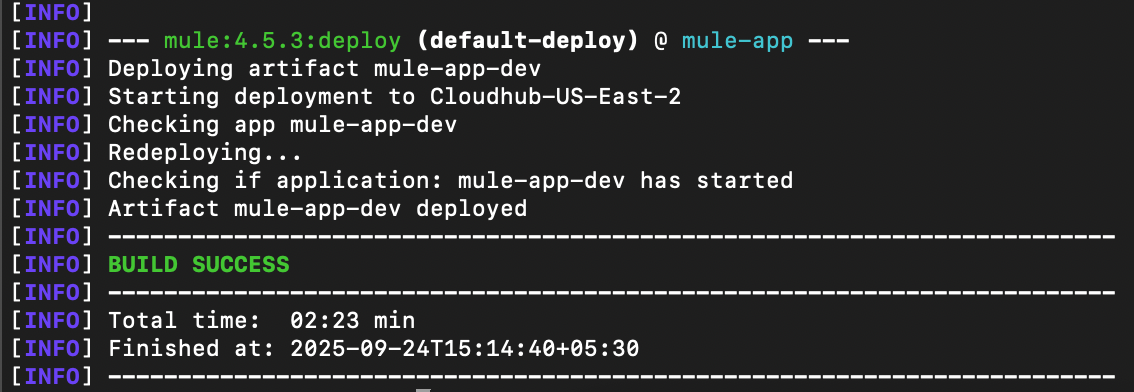Select the bold (default-deploy) text
This screenshot has width=1134, height=392.
528,41
